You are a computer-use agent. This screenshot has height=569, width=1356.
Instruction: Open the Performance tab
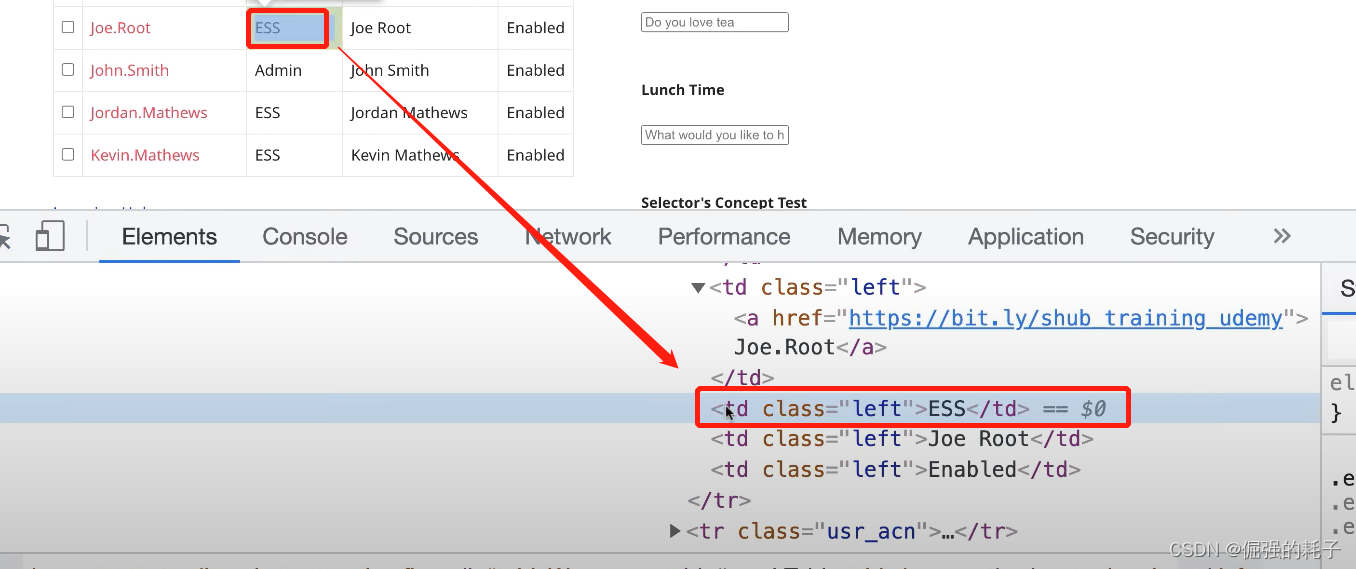(x=724, y=237)
